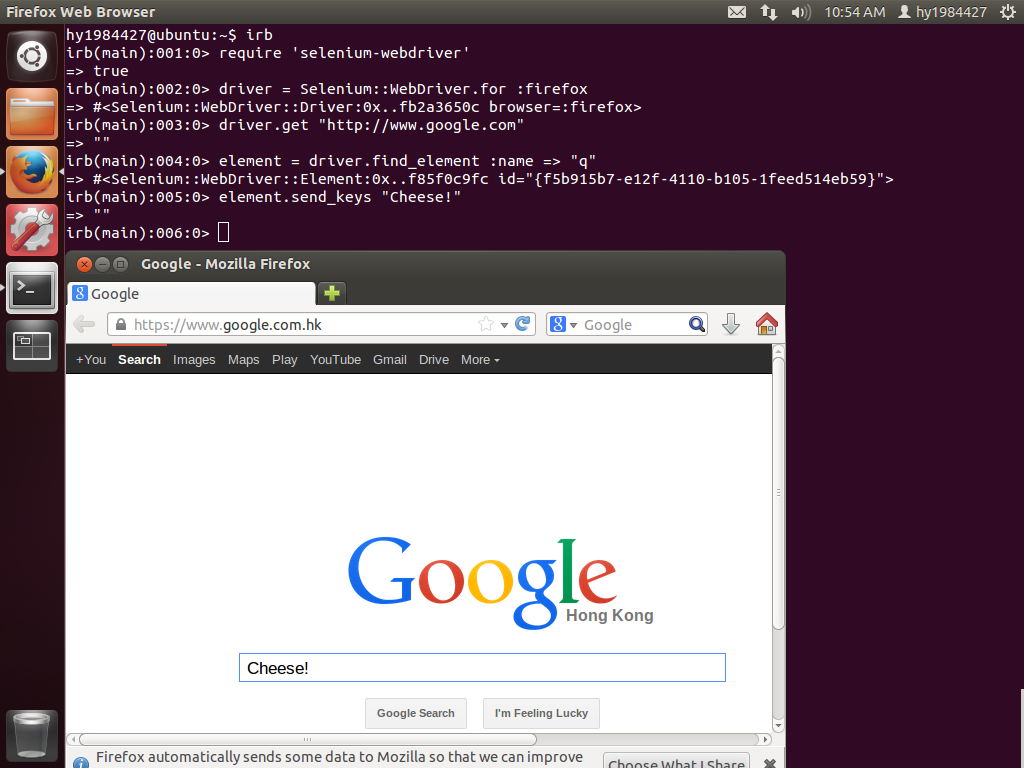1024x768 pixels.
Task: Open the Workspace Switcher launcher icon
Action: tap(31, 346)
